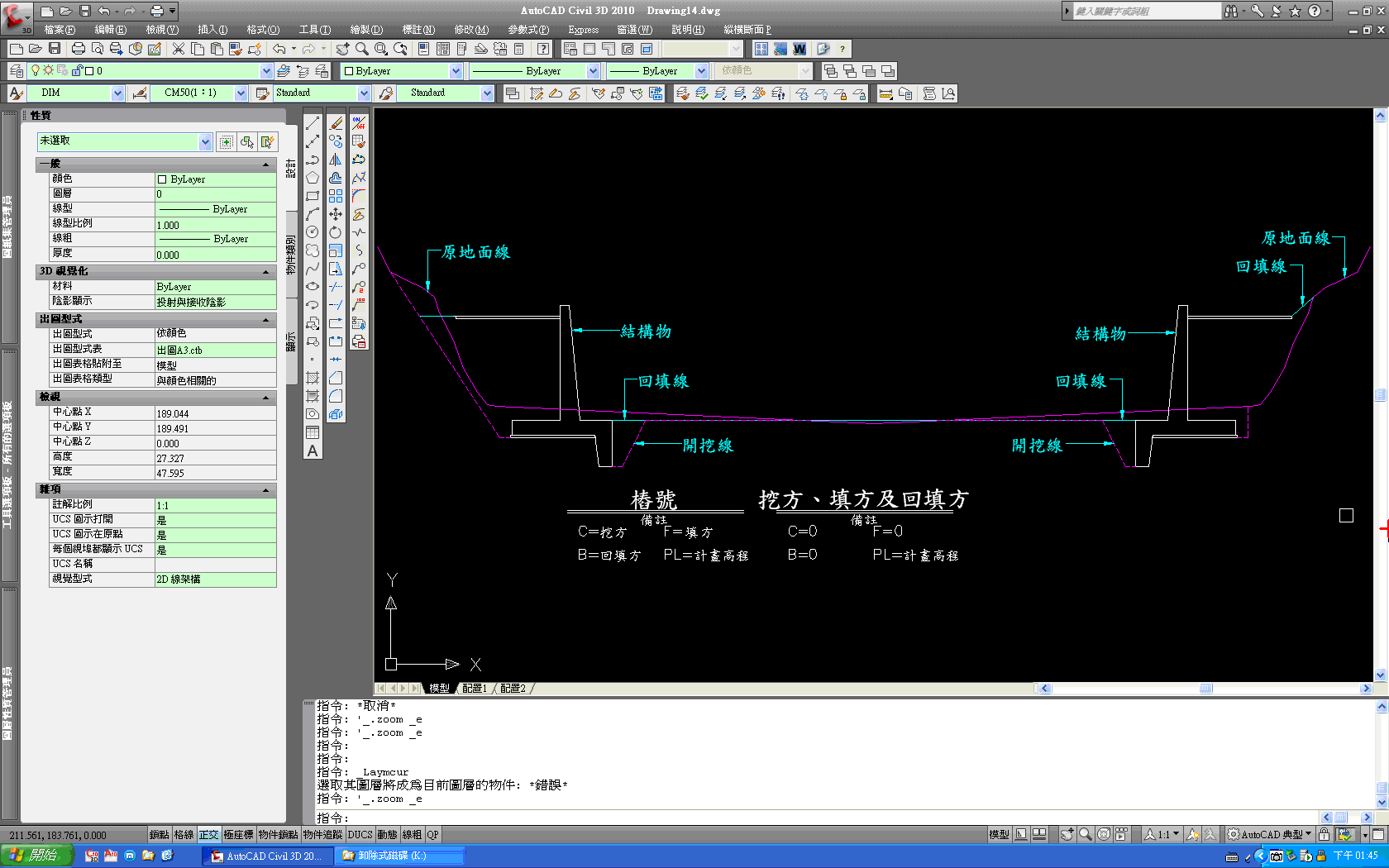Select the Spline drawing tool
The image size is (1389, 868).
pos(313,267)
